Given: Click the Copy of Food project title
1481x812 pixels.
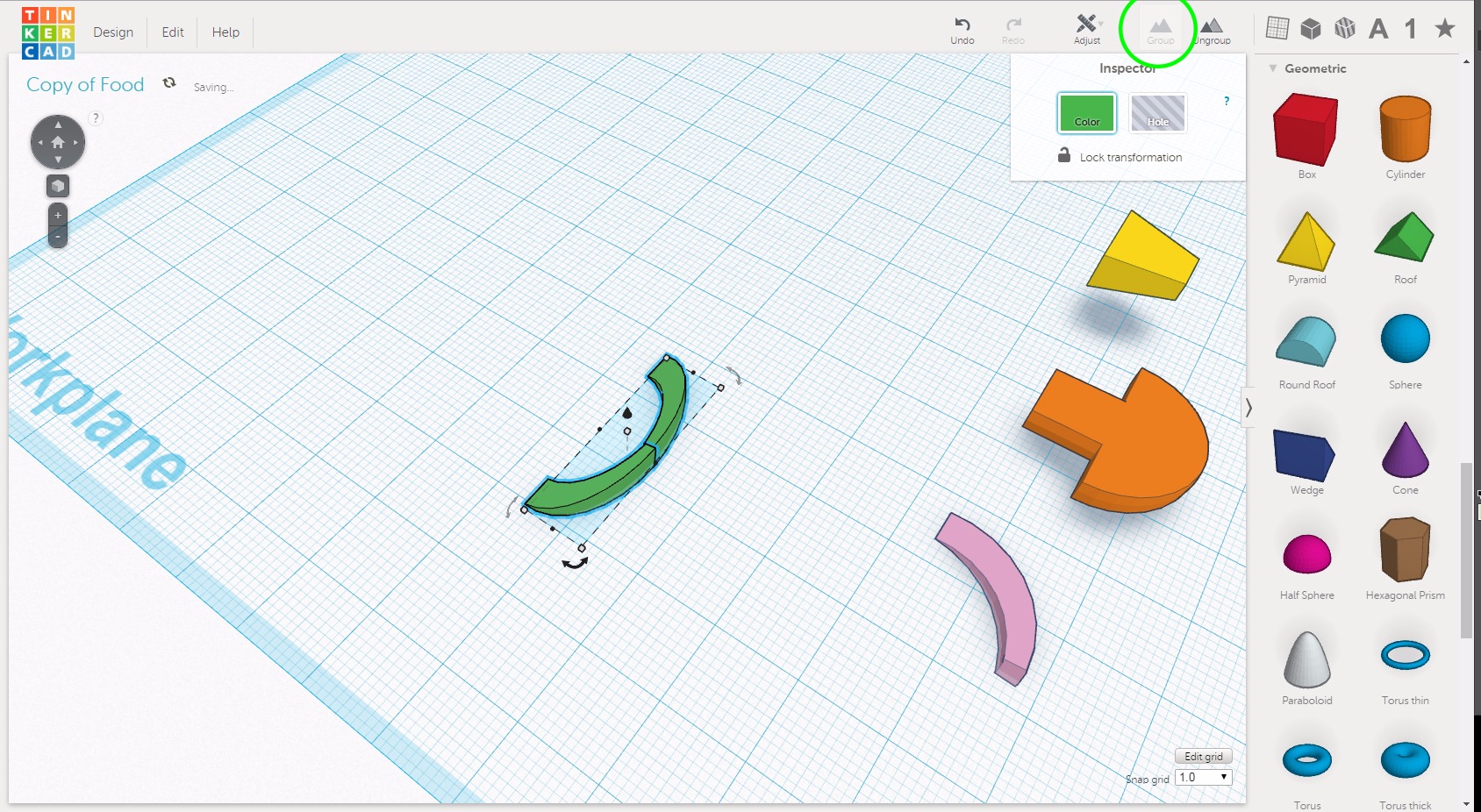Looking at the screenshot, I should [85, 85].
